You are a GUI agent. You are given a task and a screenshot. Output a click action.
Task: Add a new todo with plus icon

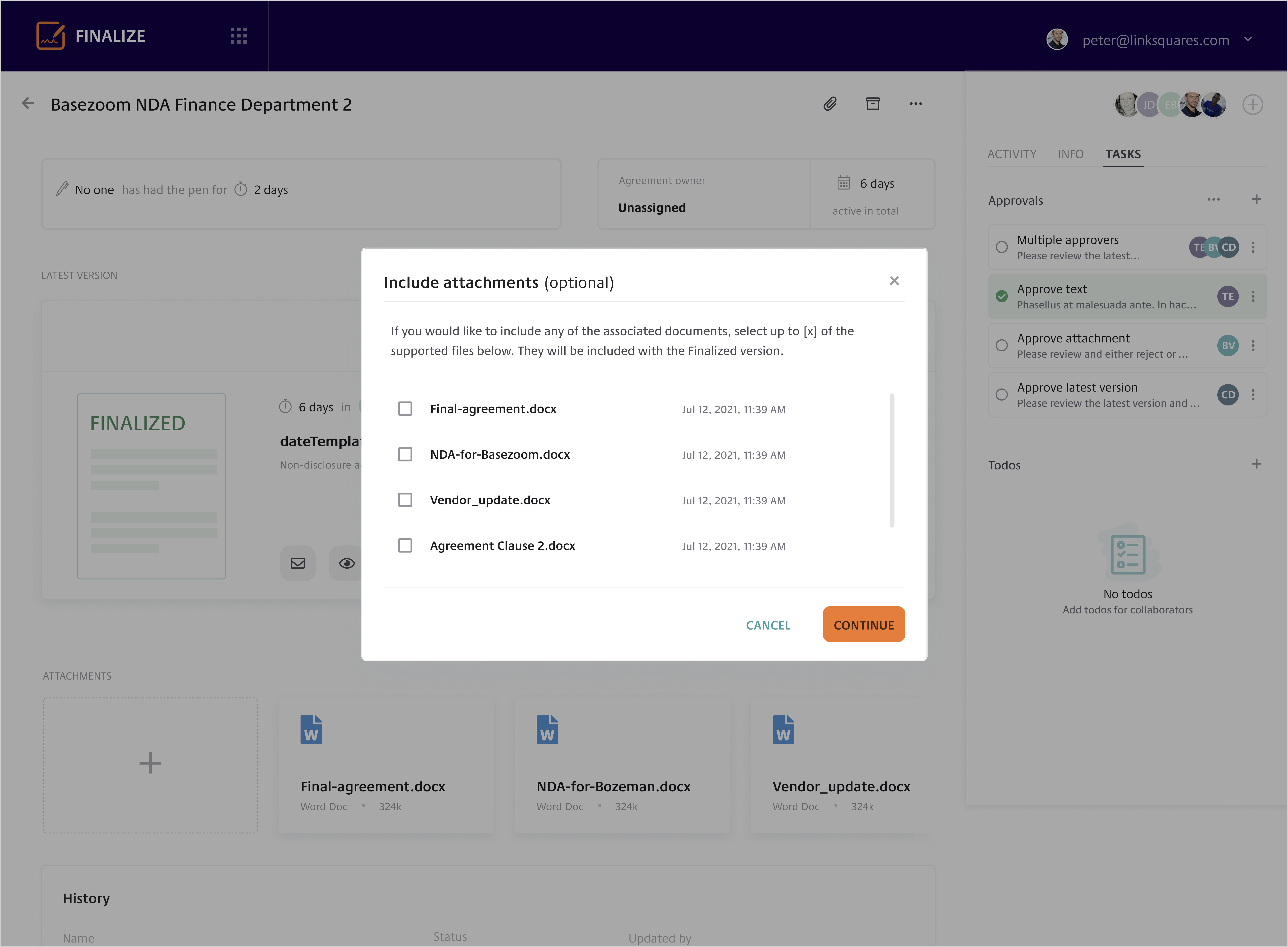coord(1256,464)
